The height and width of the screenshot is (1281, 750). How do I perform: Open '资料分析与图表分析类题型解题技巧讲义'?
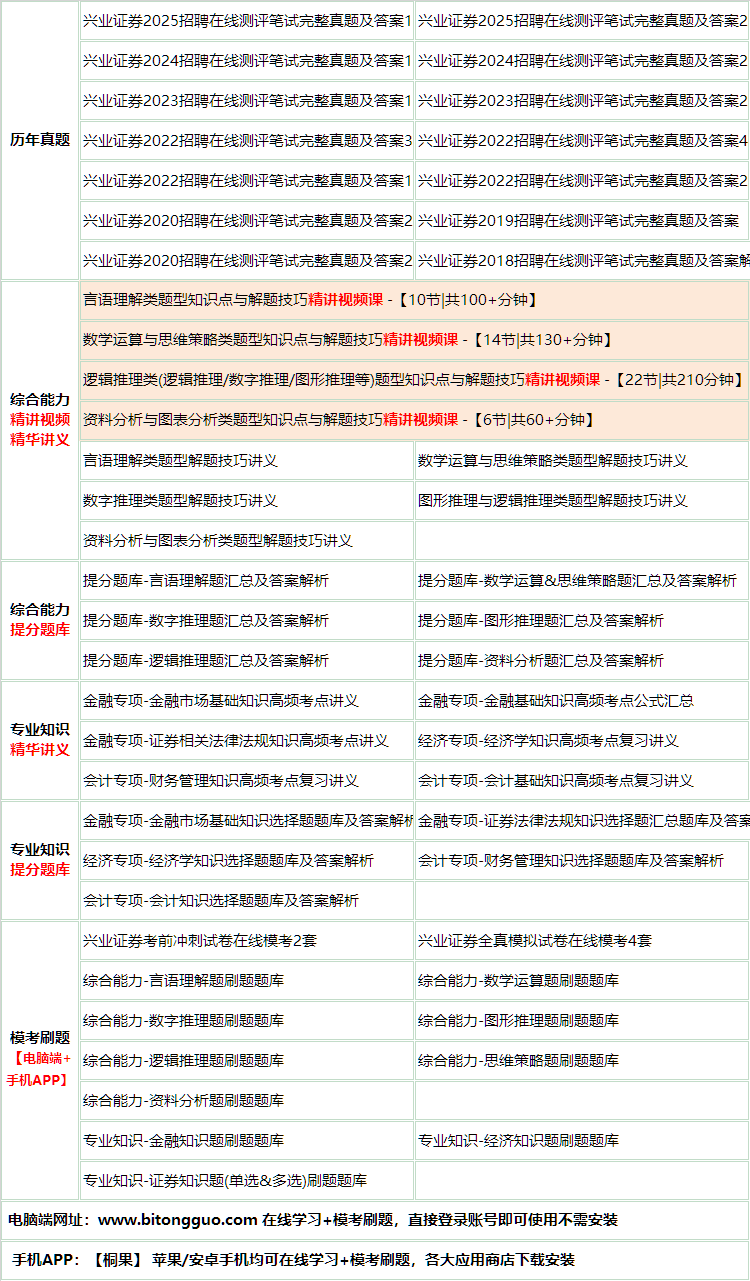[247, 541]
